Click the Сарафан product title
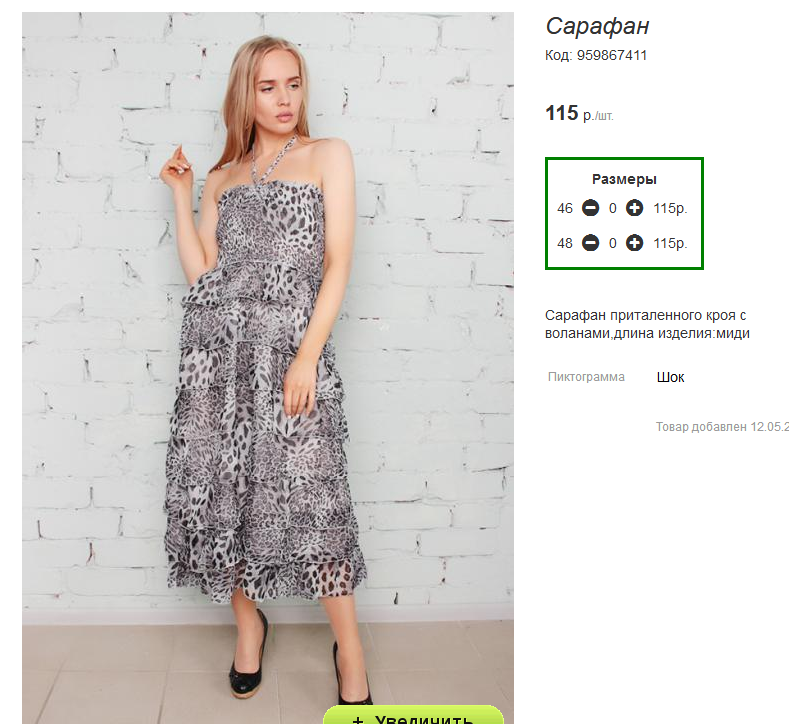 (x=597, y=27)
